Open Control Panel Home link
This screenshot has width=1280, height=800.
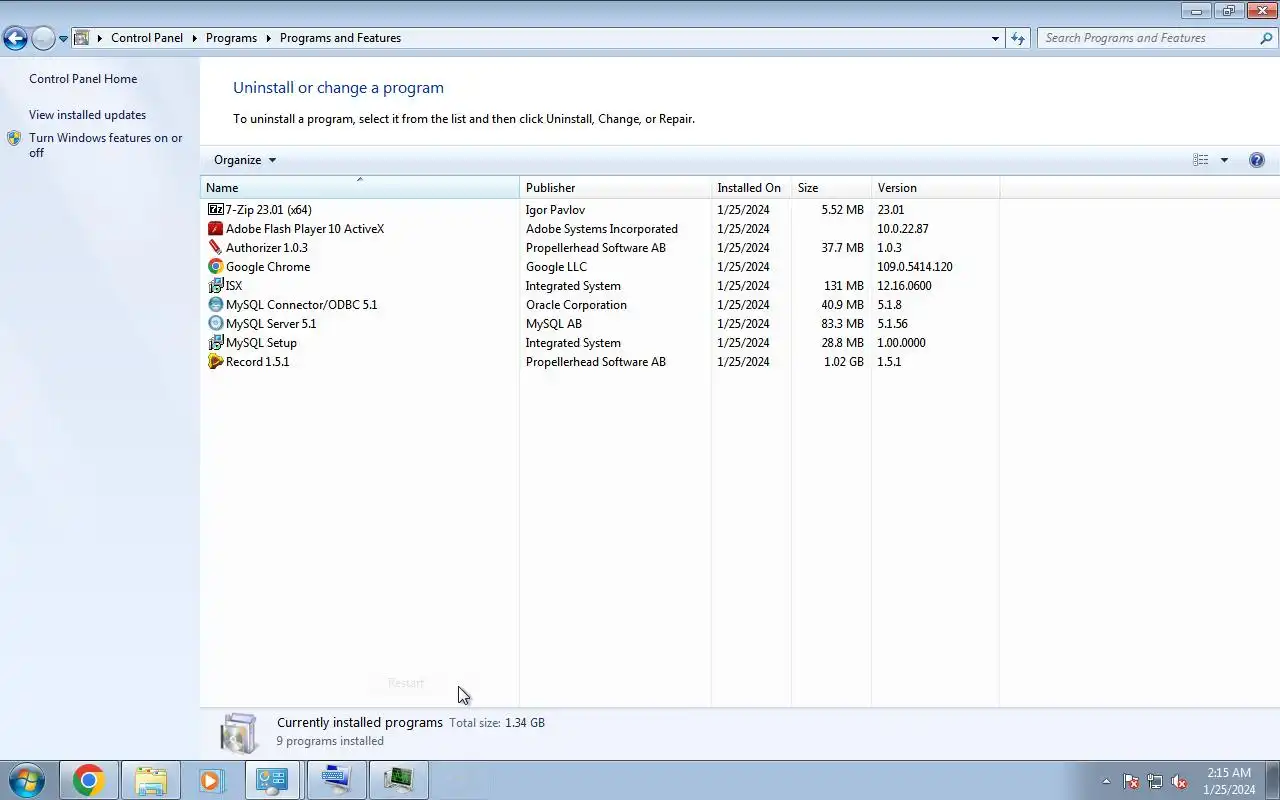coord(83,79)
